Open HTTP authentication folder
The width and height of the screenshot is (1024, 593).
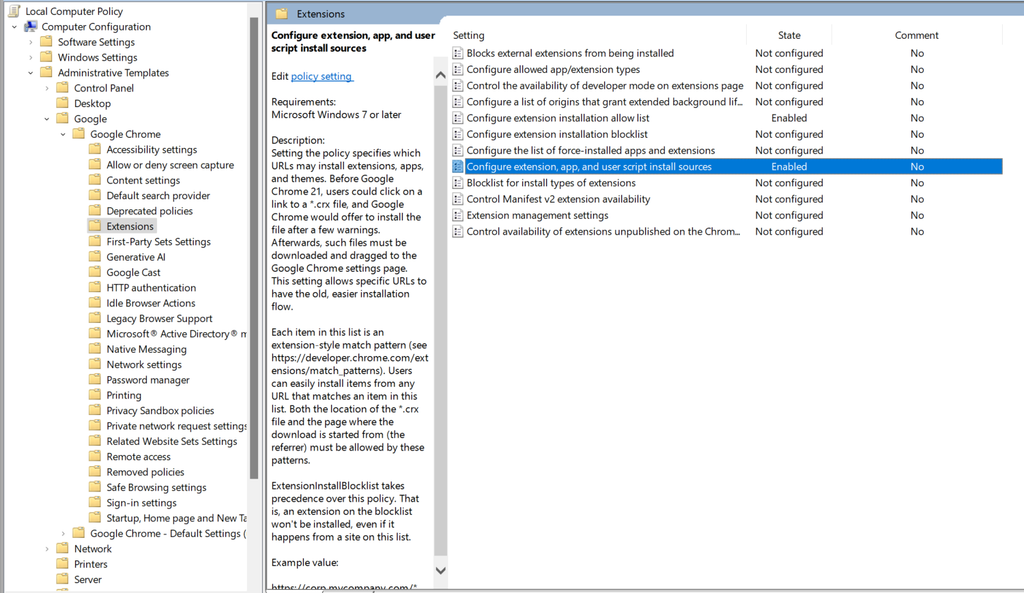151,287
